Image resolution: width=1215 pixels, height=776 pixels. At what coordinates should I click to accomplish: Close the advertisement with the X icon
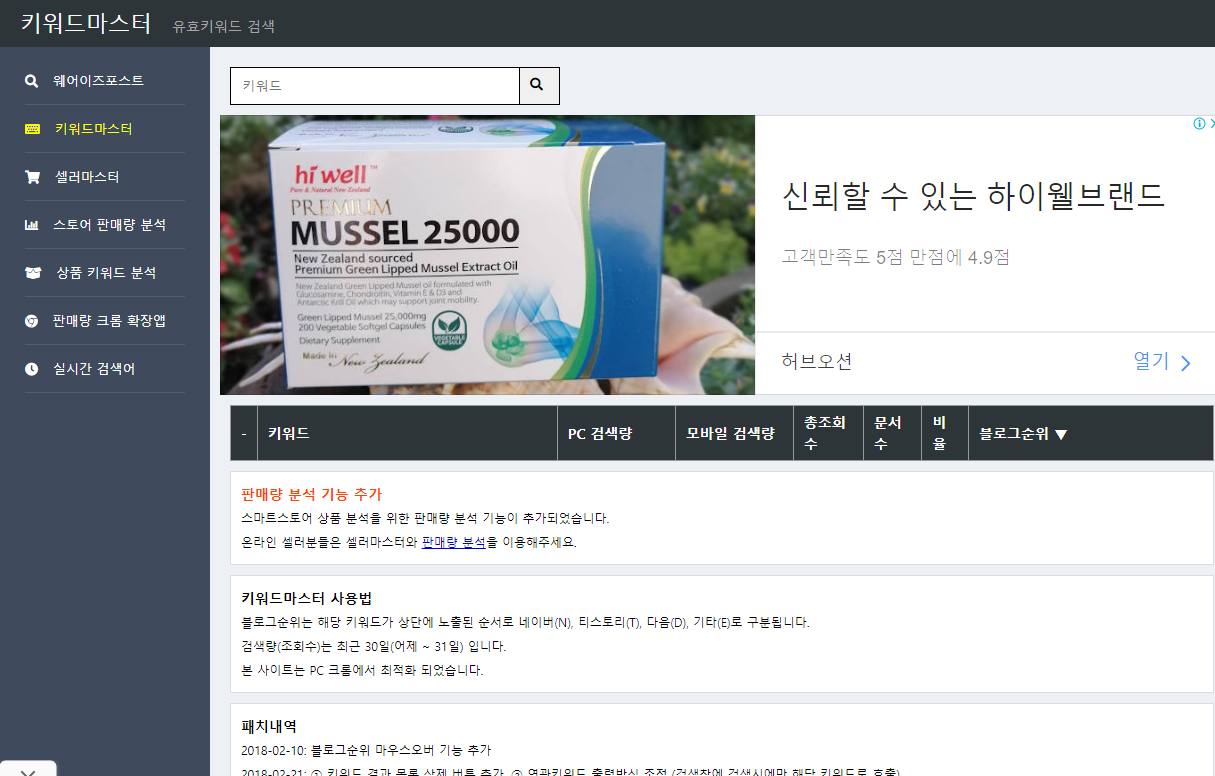pos(1211,124)
